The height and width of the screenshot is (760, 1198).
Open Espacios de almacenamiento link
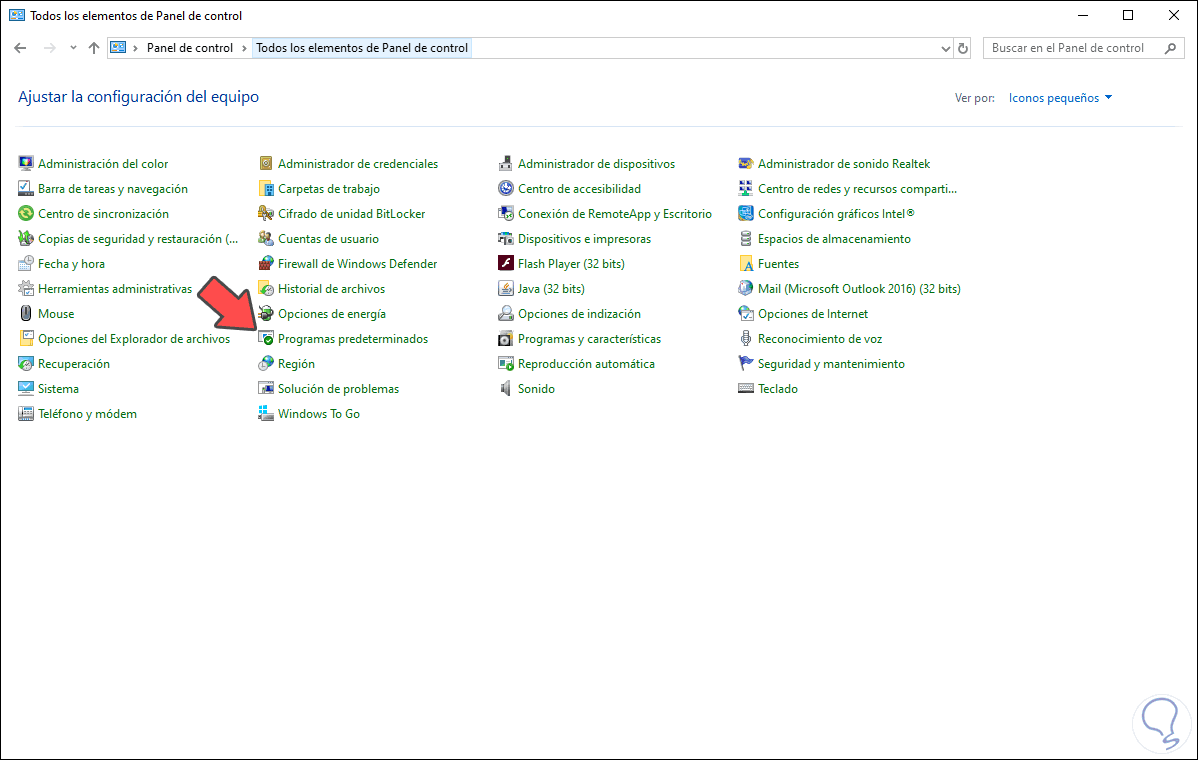click(x=834, y=239)
